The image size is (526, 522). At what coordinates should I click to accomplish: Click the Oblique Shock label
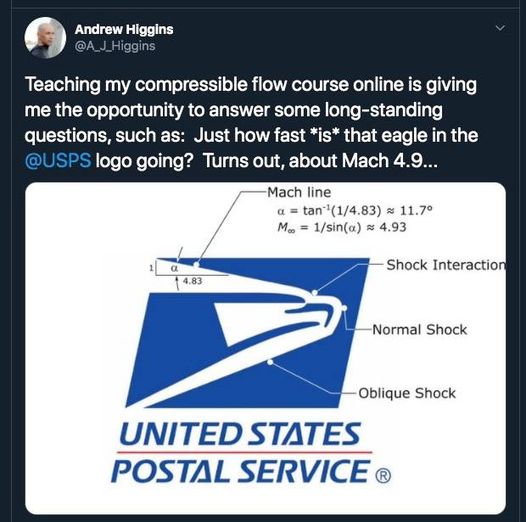click(407, 393)
